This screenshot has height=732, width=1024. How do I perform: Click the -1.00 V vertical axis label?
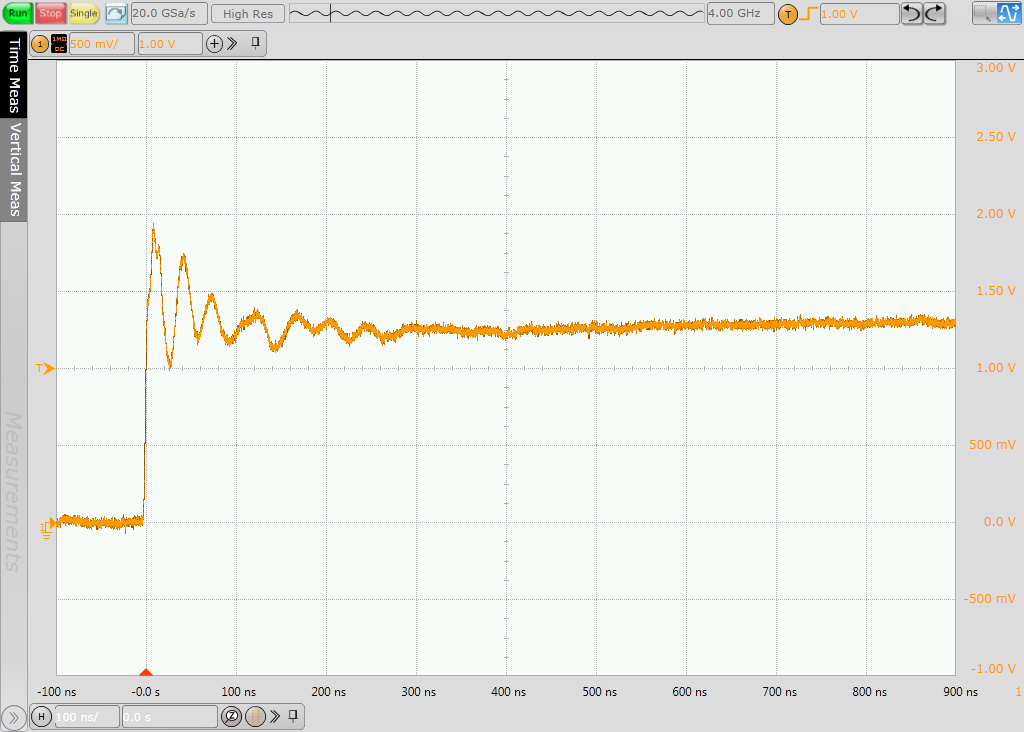[x=993, y=669]
